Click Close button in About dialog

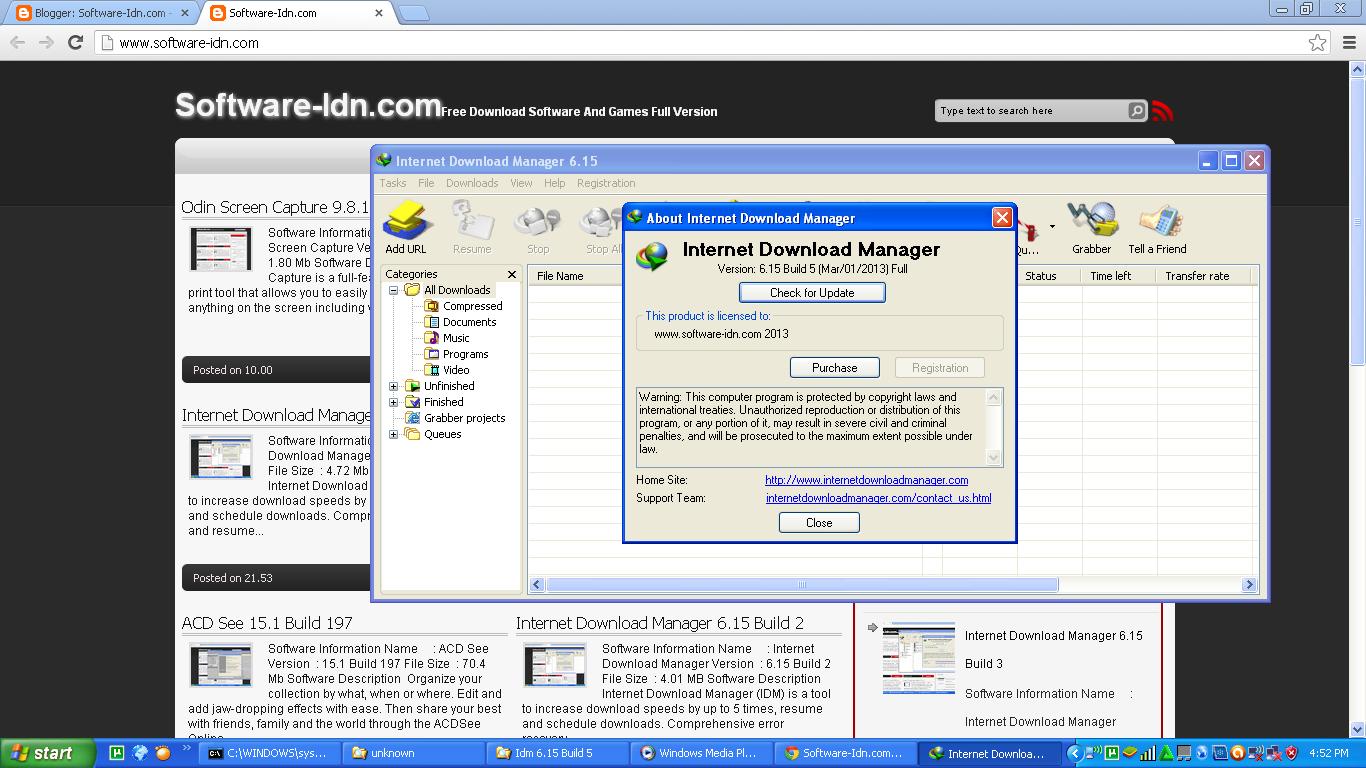[819, 523]
